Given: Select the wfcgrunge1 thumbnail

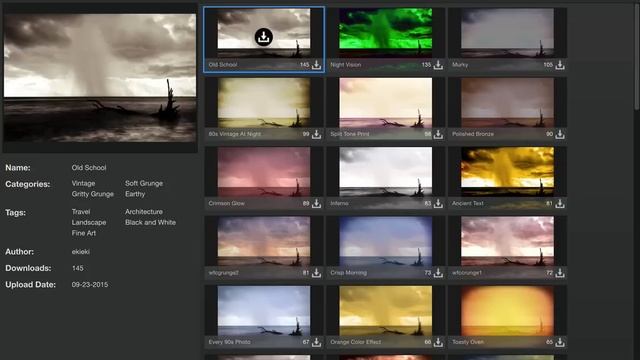Looking at the screenshot, I should (507, 241).
